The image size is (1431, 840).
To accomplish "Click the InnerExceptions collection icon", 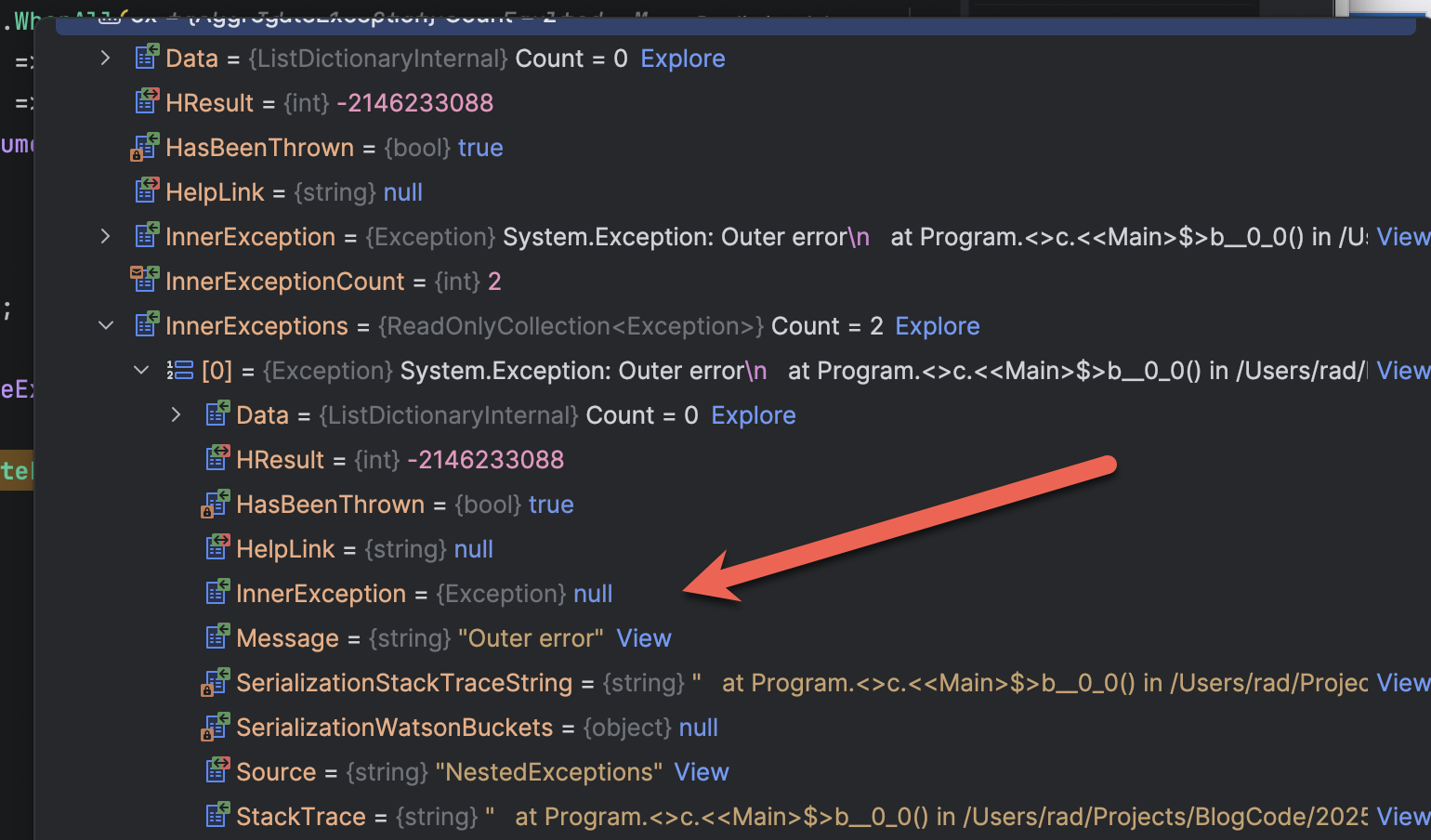I will (146, 324).
